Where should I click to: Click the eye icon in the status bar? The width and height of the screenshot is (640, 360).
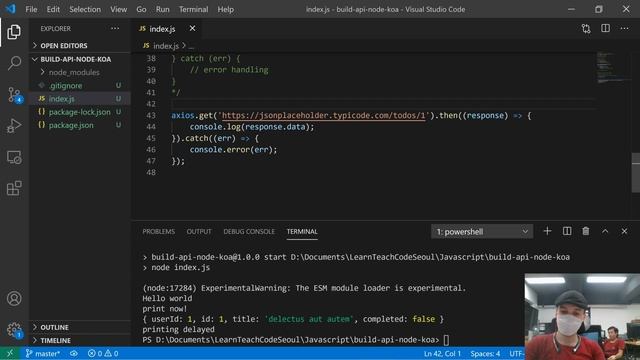74,353
